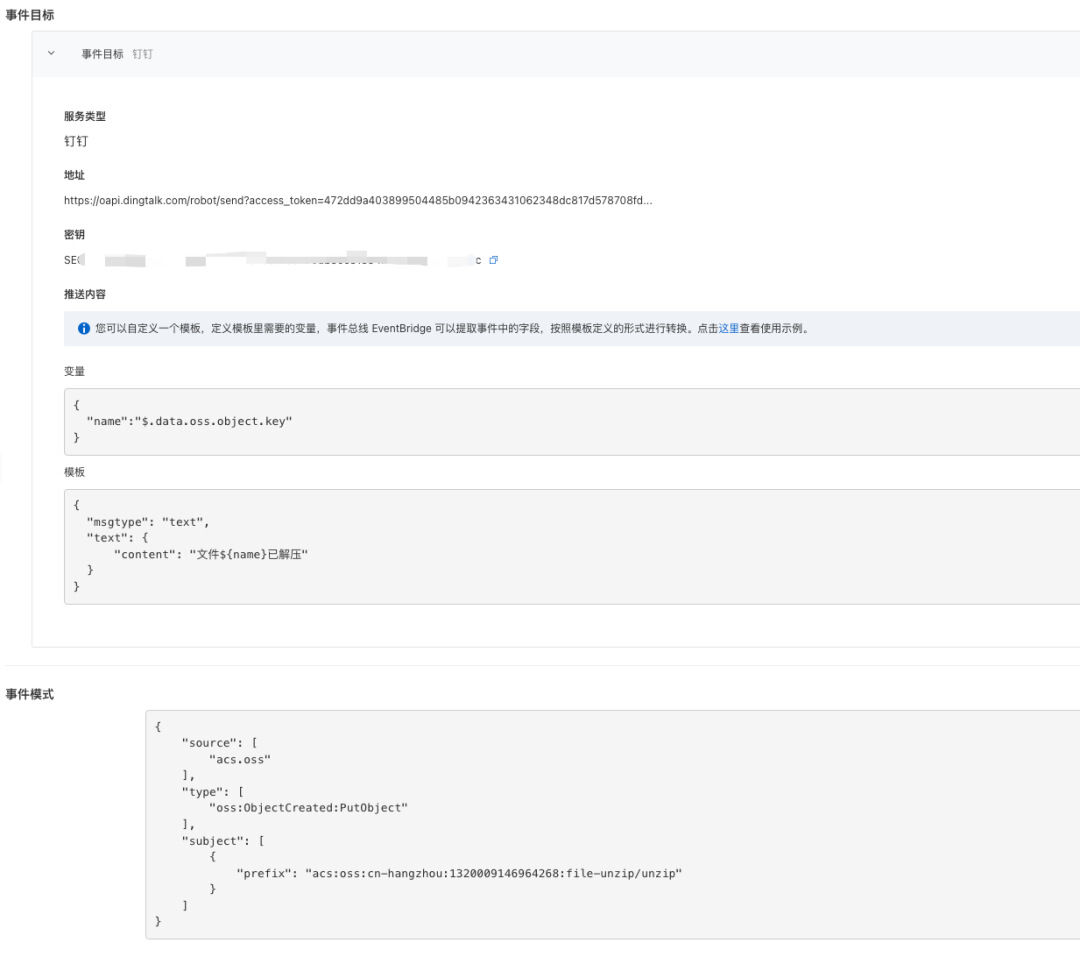Click the oss:ObjectCreated:PutObject type value
Image resolution: width=1080 pixels, height=964 pixels.
coord(308,807)
